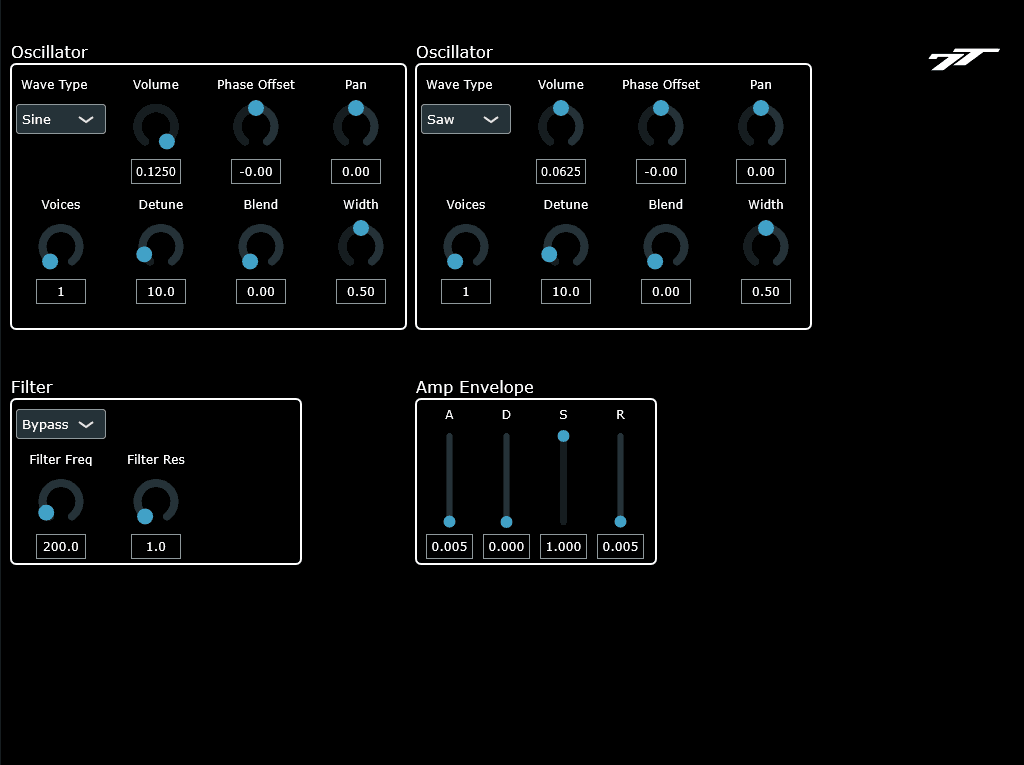Screen dimensions: 1024x765
Task: Click the first oscillator Voices knob
Action: click(x=61, y=246)
